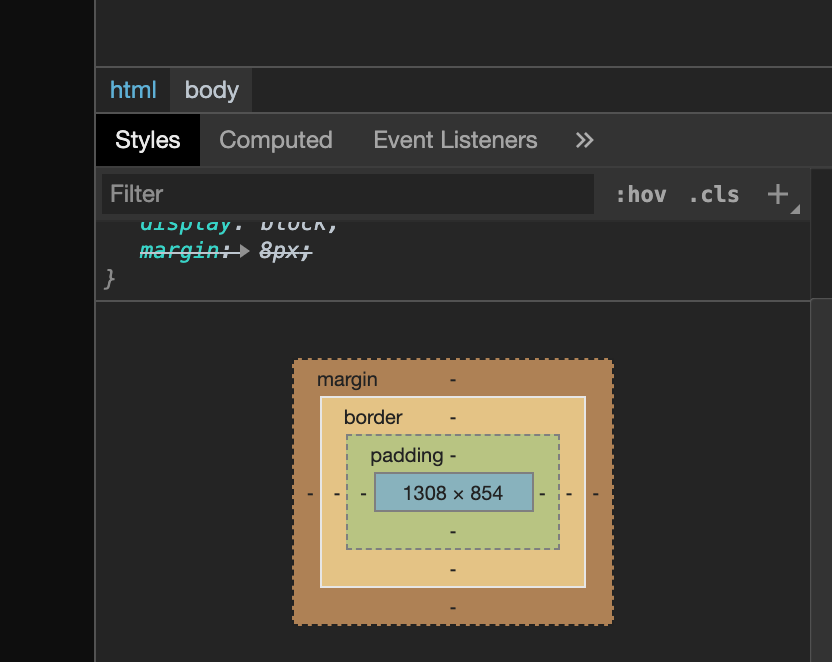
Task: Click the border-top value in box model
Action: point(453,417)
